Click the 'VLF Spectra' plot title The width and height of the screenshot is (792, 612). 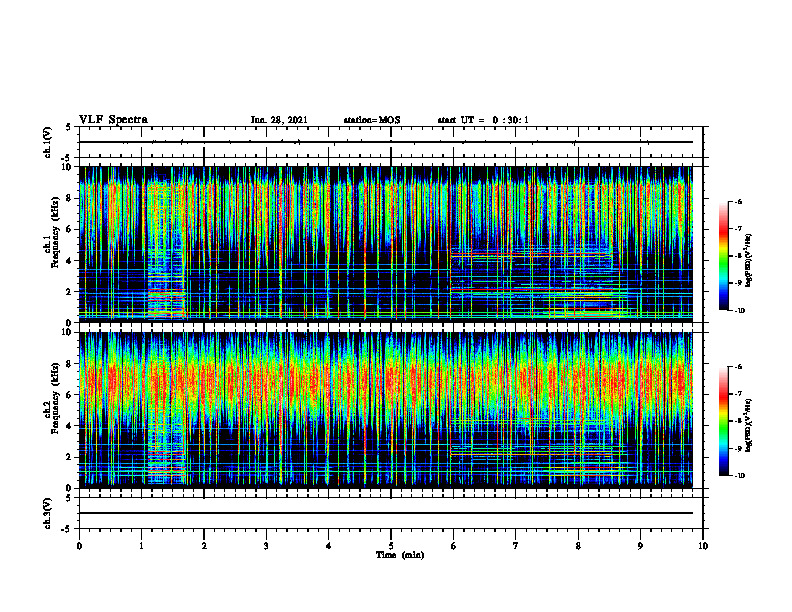tap(113, 120)
